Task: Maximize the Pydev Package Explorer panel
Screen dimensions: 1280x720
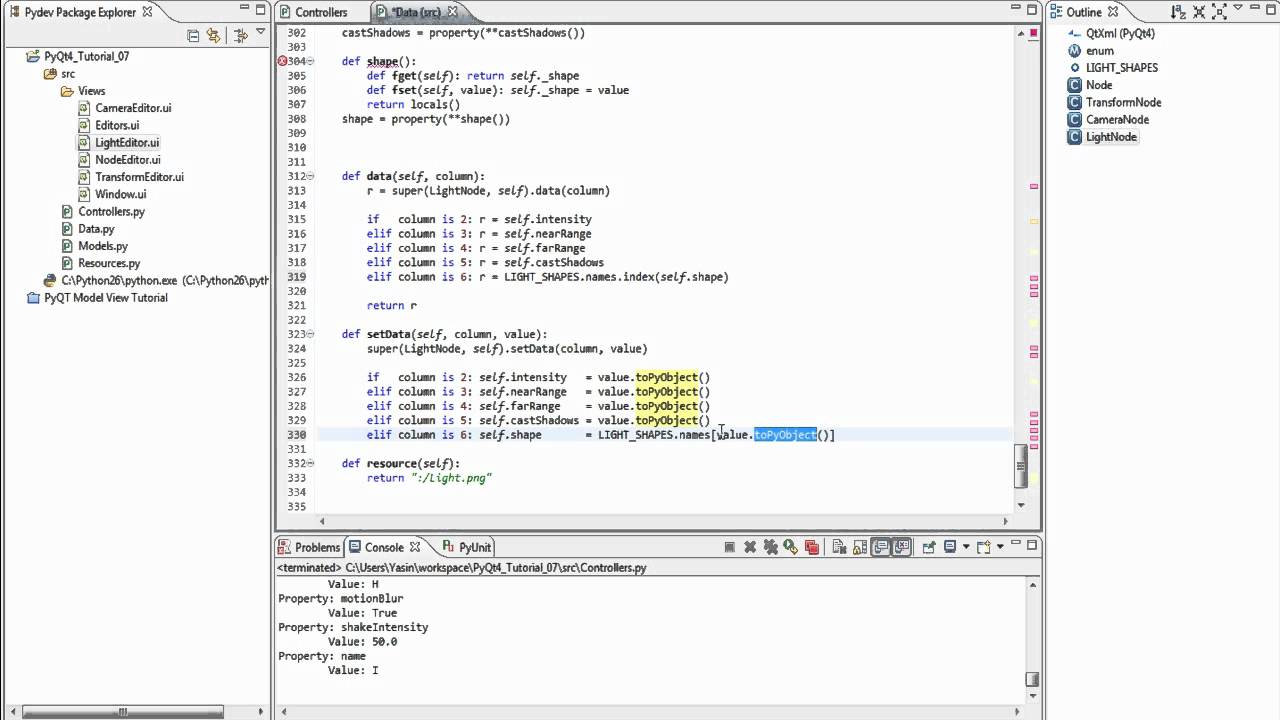Action: [261, 10]
